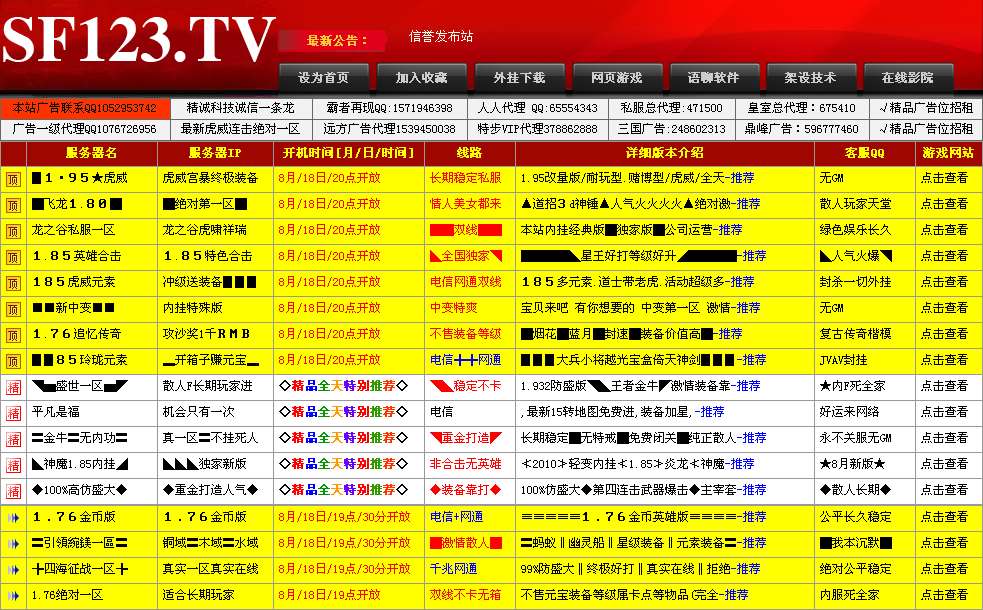The height and width of the screenshot is (610, 983).
Task: Click the 顶 icon next to 龙之谷私服一区
Action: click(x=13, y=230)
